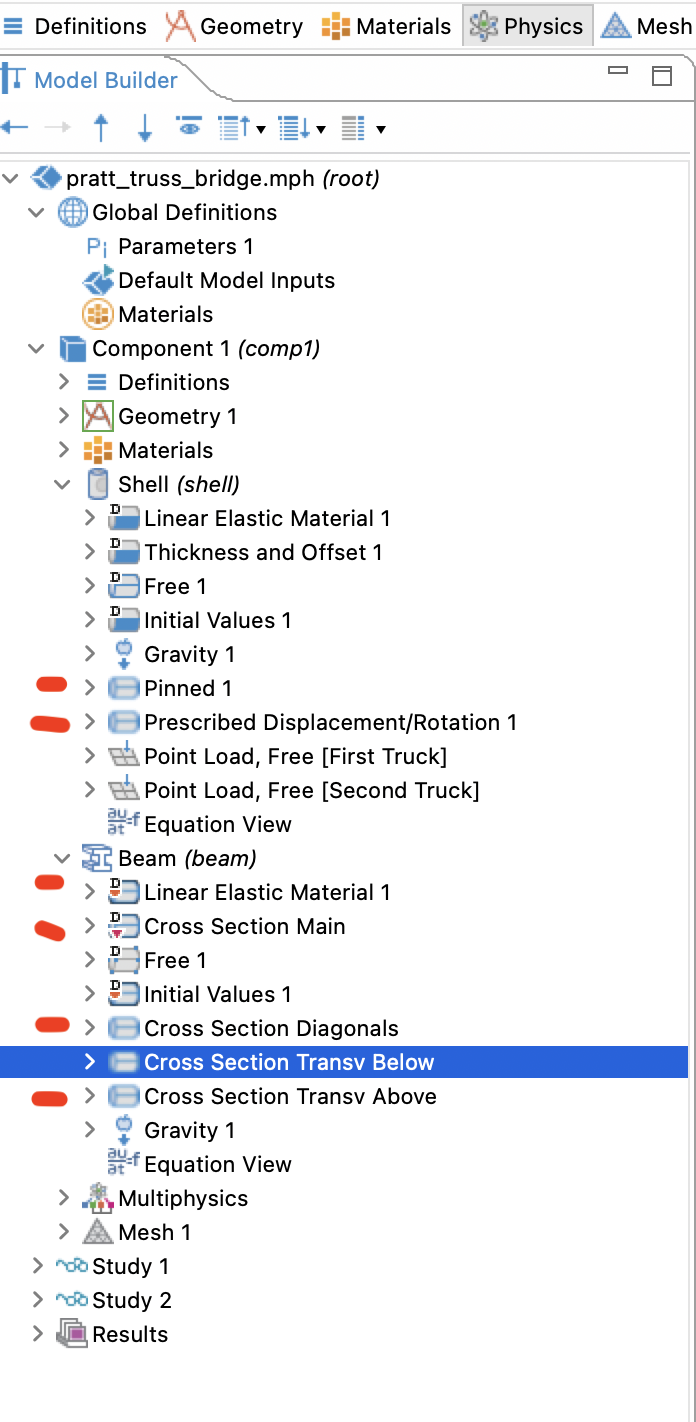The height and width of the screenshot is (1422, 696).
Task: Switch to the Geometry ribbon tab
Action: coord(234,26)
